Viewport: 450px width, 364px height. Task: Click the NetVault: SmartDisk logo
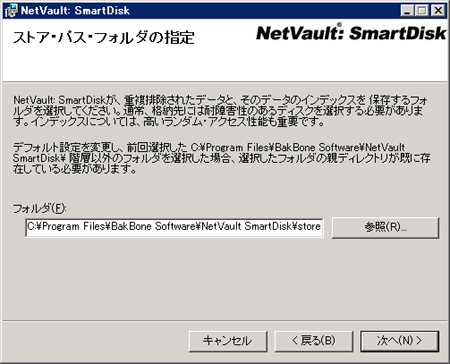pyautogui.click(x=351, y=32)
